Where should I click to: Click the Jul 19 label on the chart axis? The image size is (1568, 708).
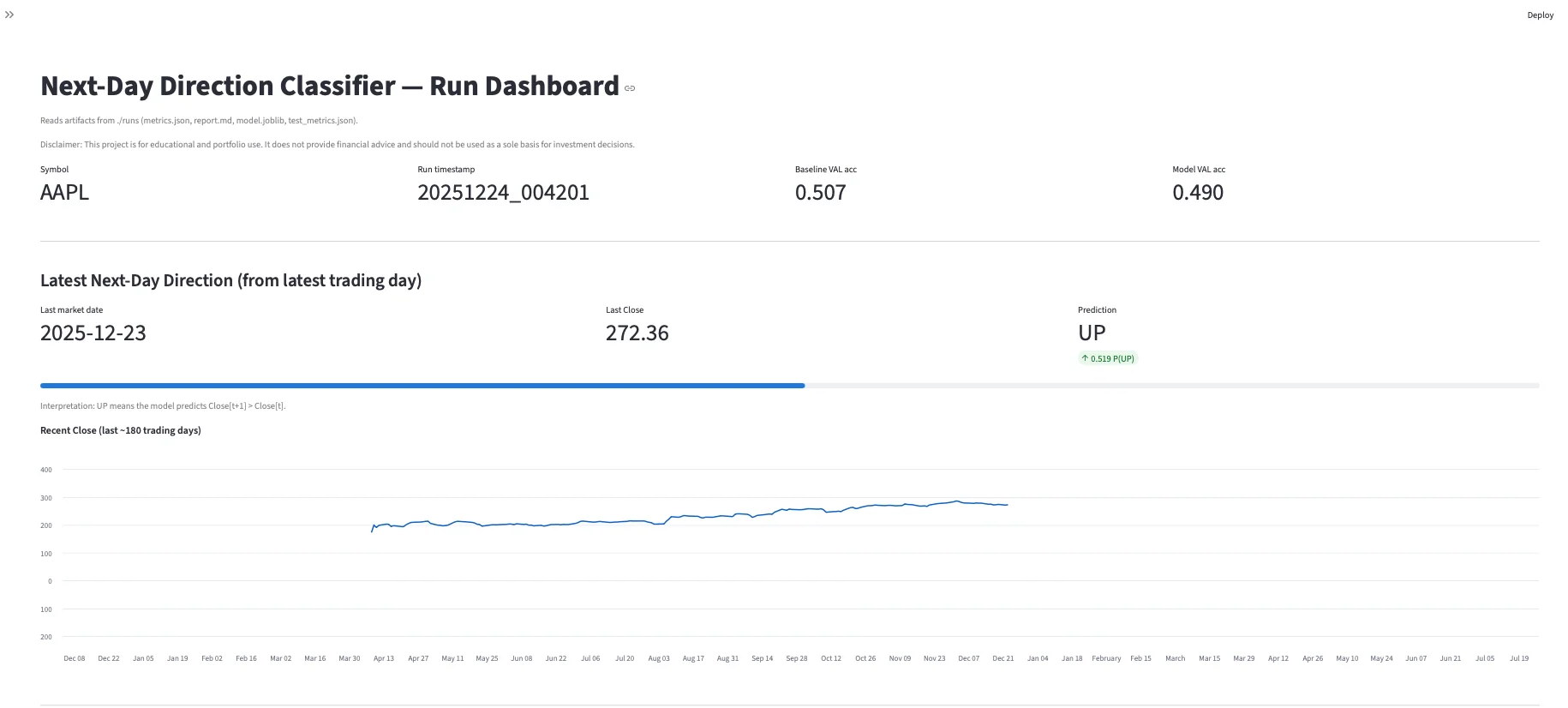1519,658
